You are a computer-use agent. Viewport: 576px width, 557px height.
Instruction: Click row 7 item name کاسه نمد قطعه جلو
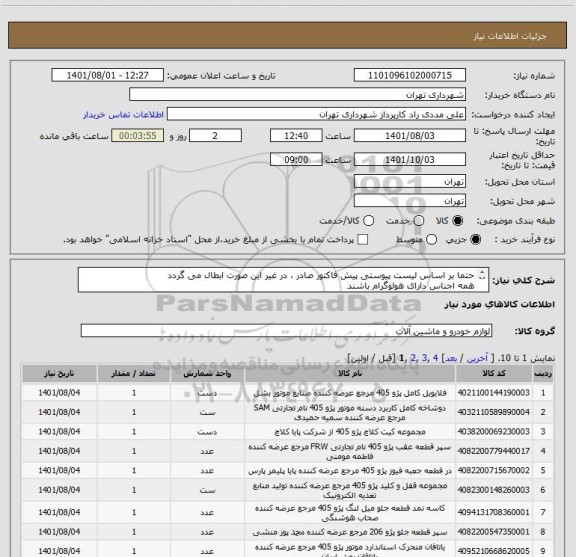(x=350, y=513)
